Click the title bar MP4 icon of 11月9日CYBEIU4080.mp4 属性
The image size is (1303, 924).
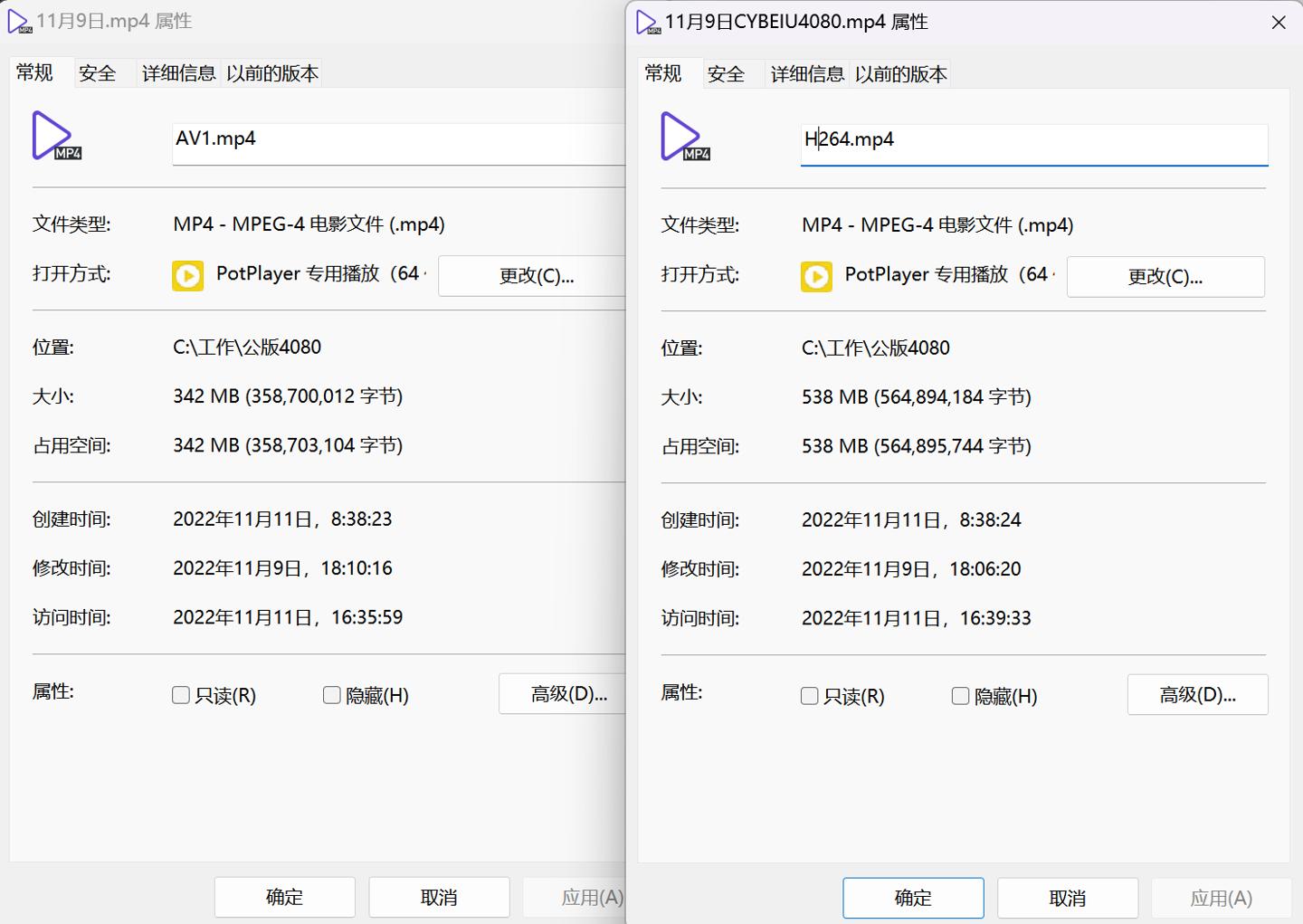(x=649, y=23)
